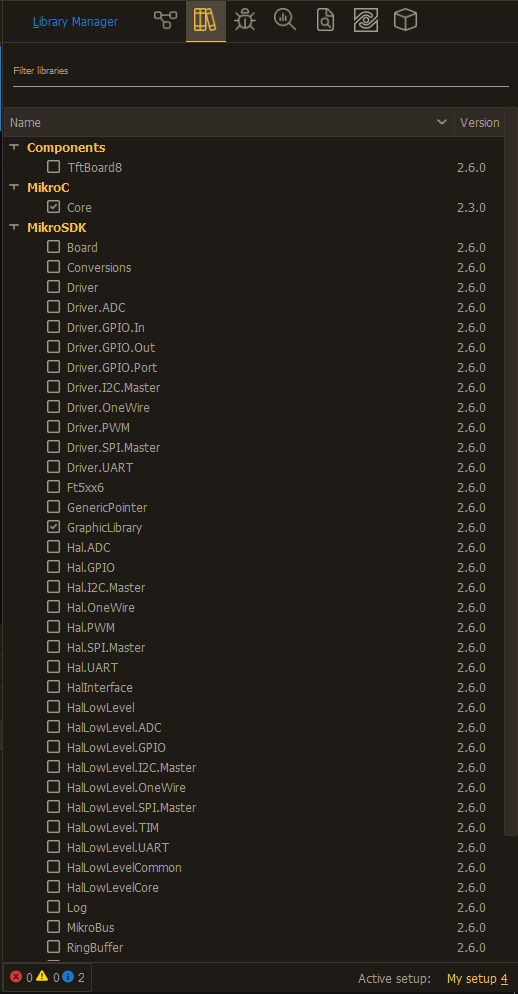Open the package cube icon panel

405,21
